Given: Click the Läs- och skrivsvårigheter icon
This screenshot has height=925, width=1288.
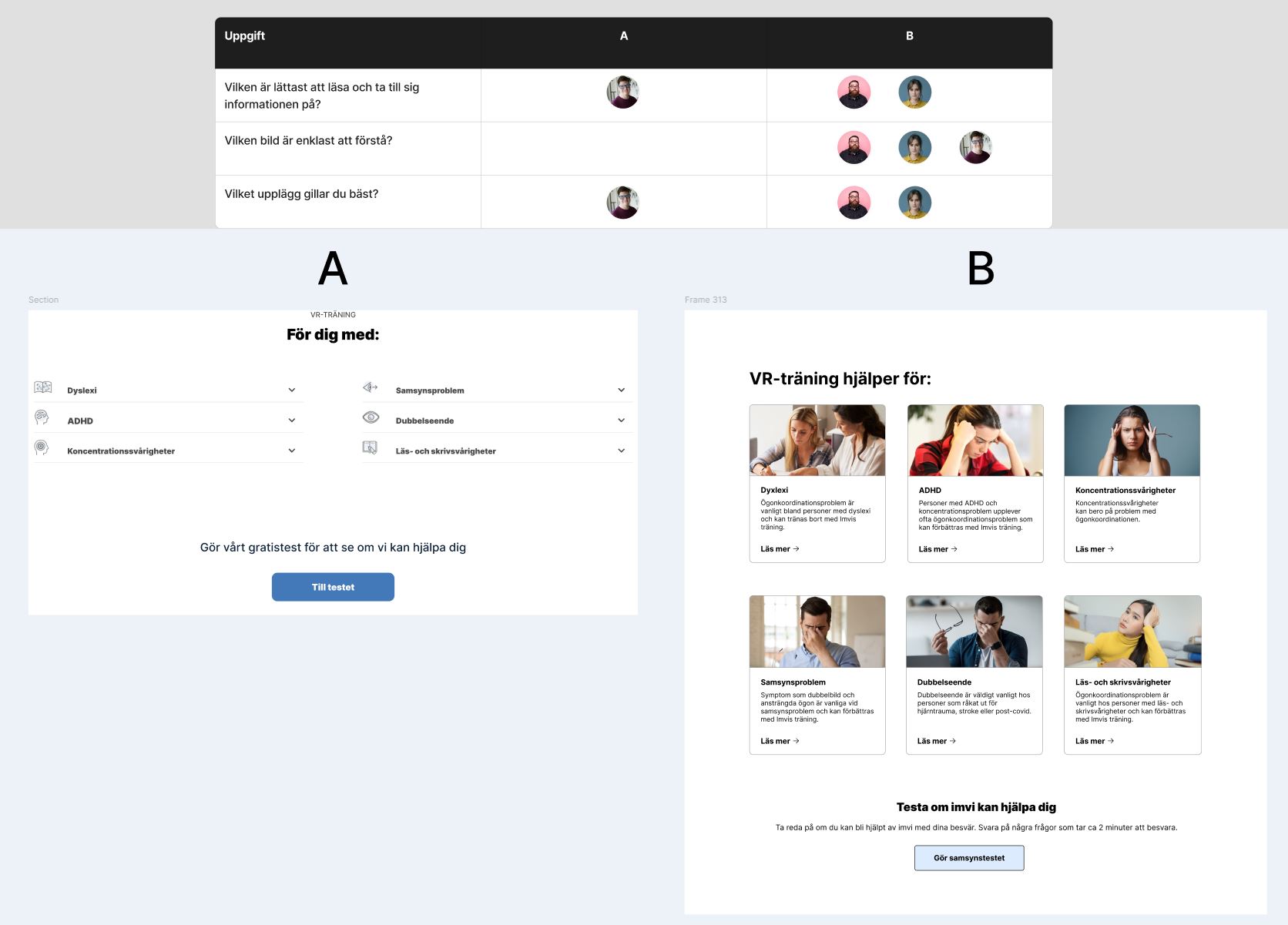Looking at the screenshot, I should point(370,447).
